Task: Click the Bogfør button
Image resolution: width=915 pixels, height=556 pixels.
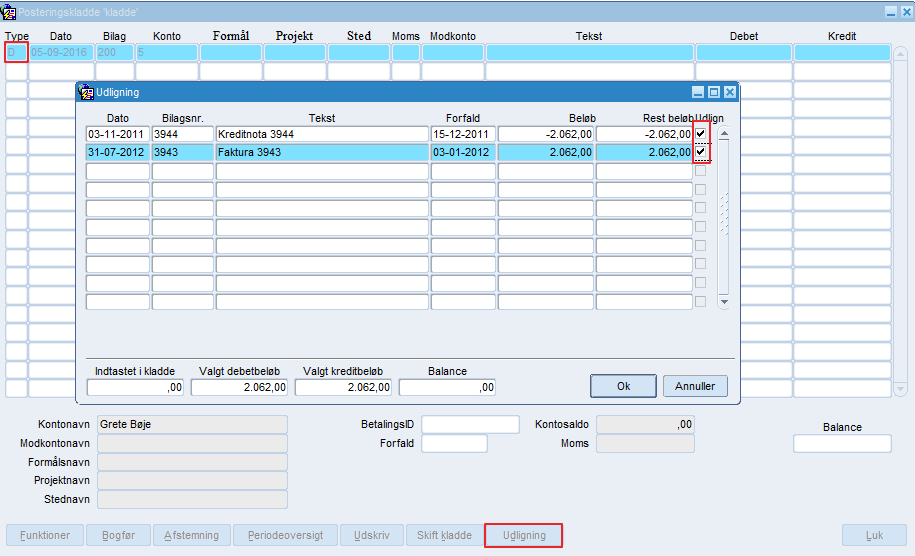Action: 118,535
